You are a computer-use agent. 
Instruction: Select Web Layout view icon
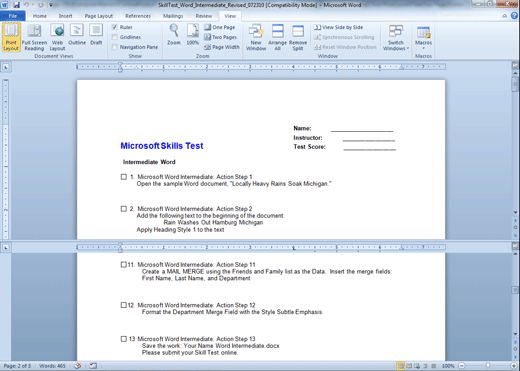click(57, 37)
